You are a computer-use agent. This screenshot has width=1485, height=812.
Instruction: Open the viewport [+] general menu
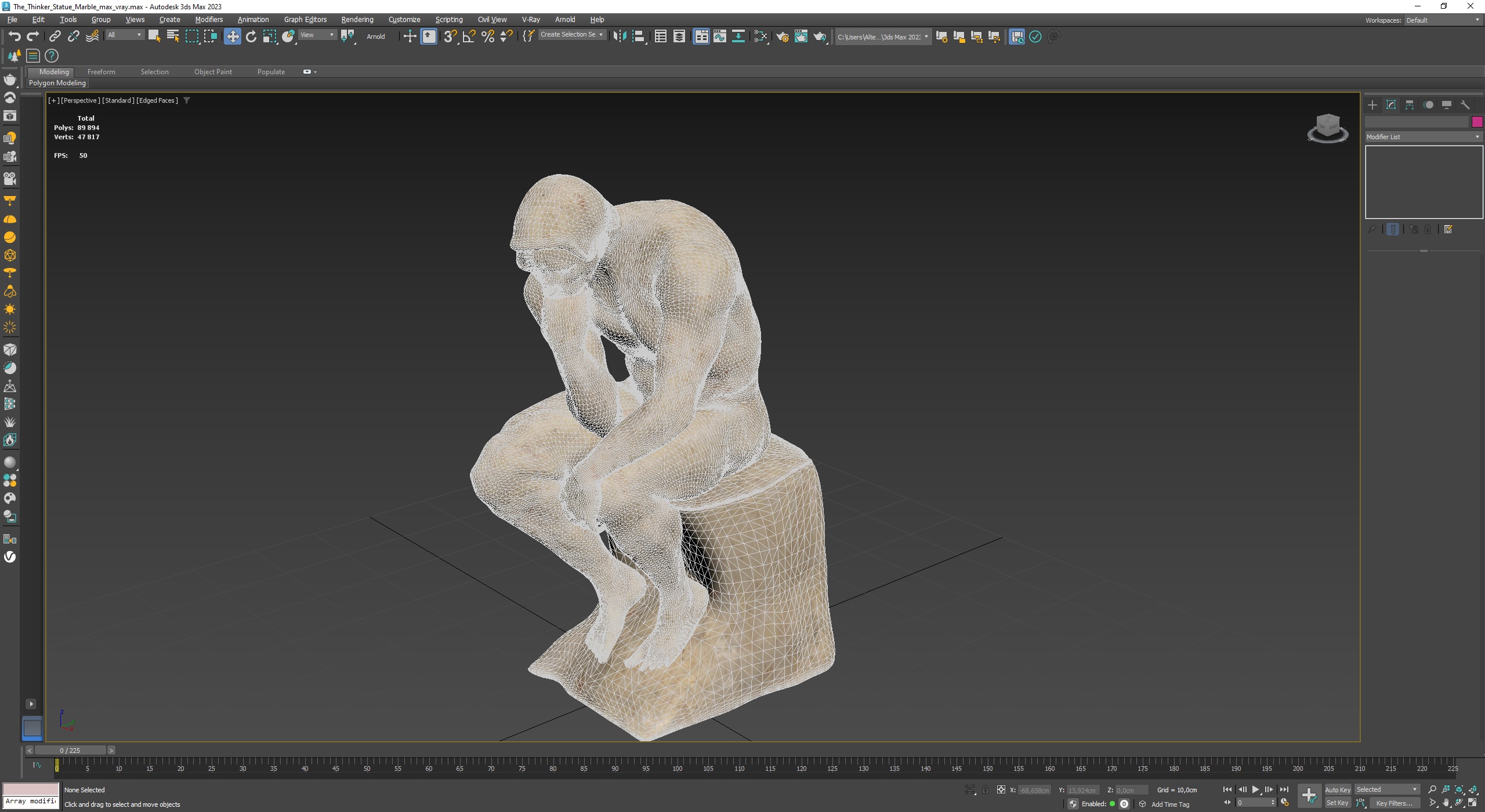tap(53, 100)
